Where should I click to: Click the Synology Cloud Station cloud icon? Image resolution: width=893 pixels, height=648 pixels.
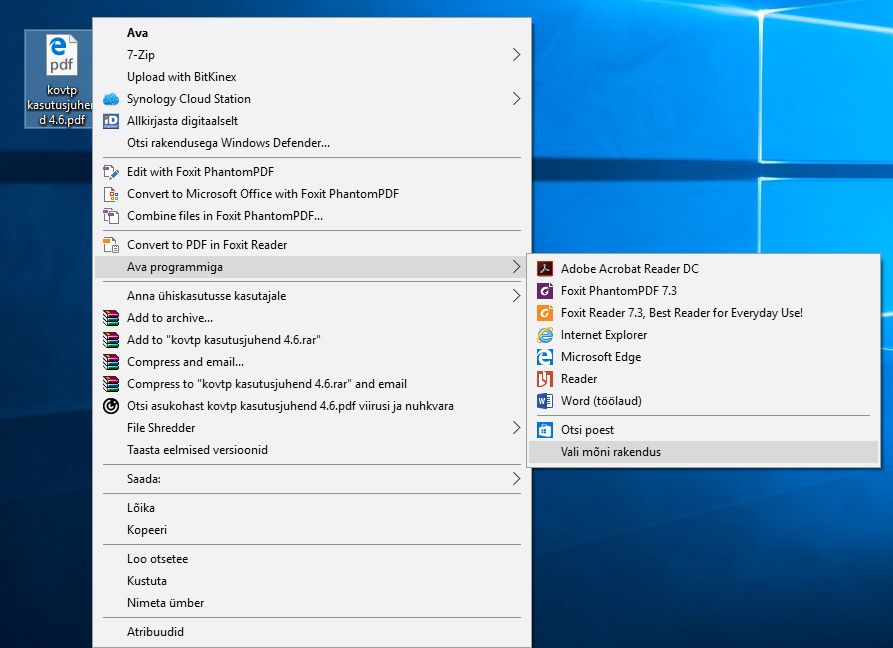point(111,99)
